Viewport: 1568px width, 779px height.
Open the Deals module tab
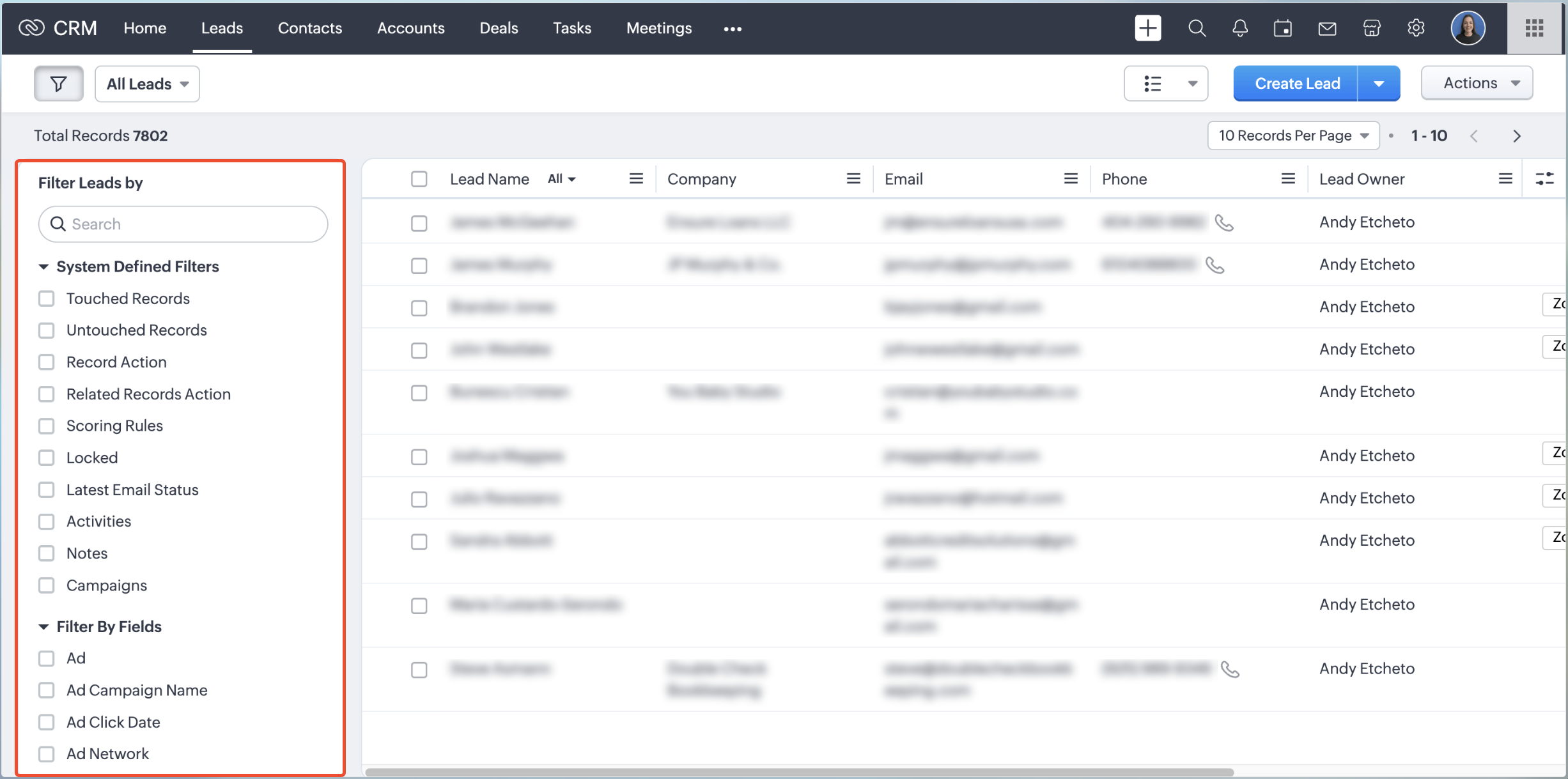click(499, 28)
